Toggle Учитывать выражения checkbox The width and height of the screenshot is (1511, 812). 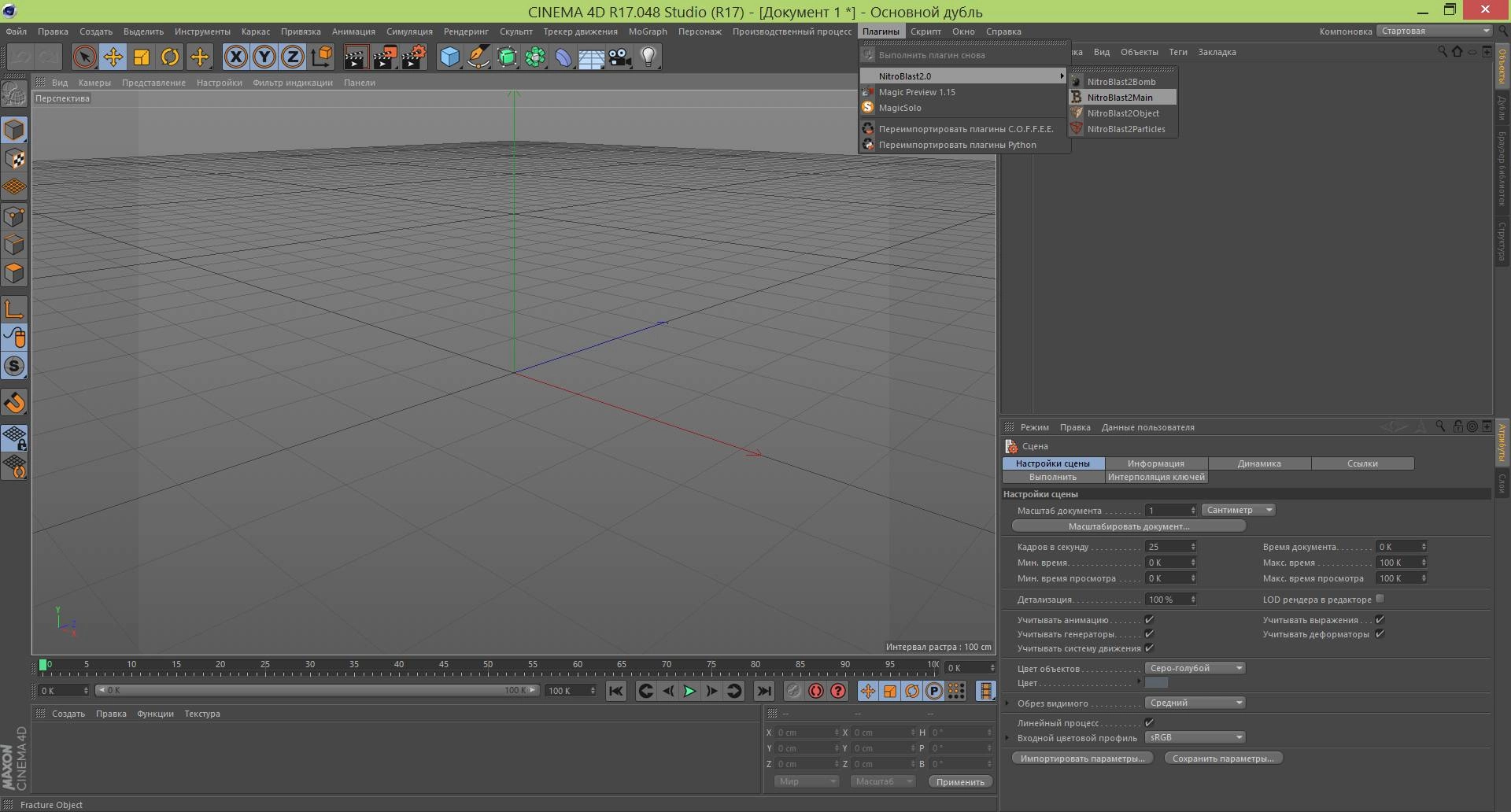tap(1380, 620)
